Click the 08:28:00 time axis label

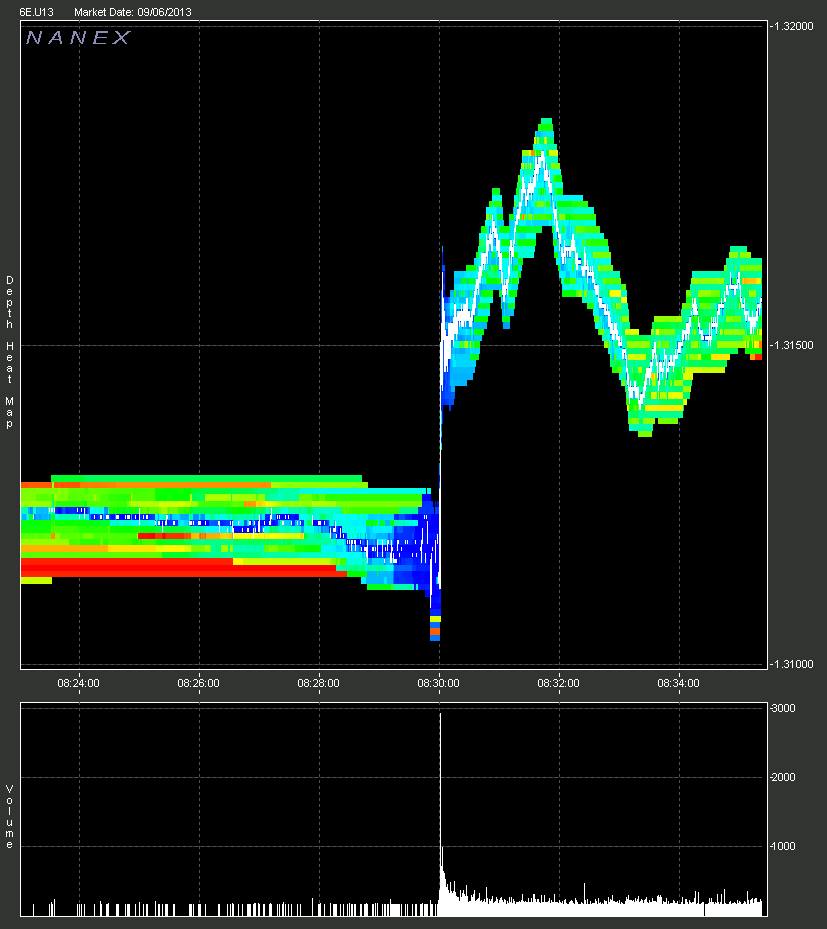click(318, 683)
